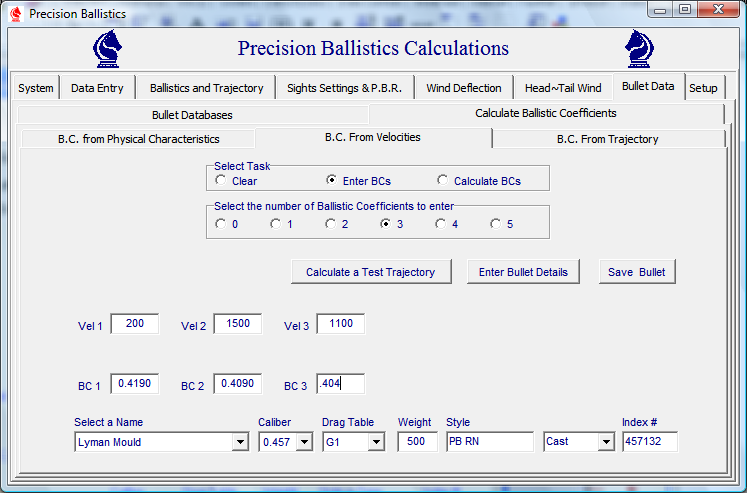Click the right knight chess logo
The image size is (747, 493).
pos(640,48)
